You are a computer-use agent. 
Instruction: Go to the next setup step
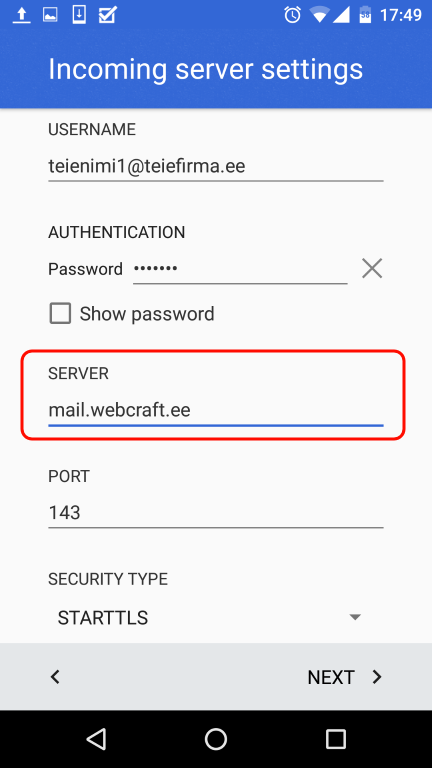click(x=344, y=677)
